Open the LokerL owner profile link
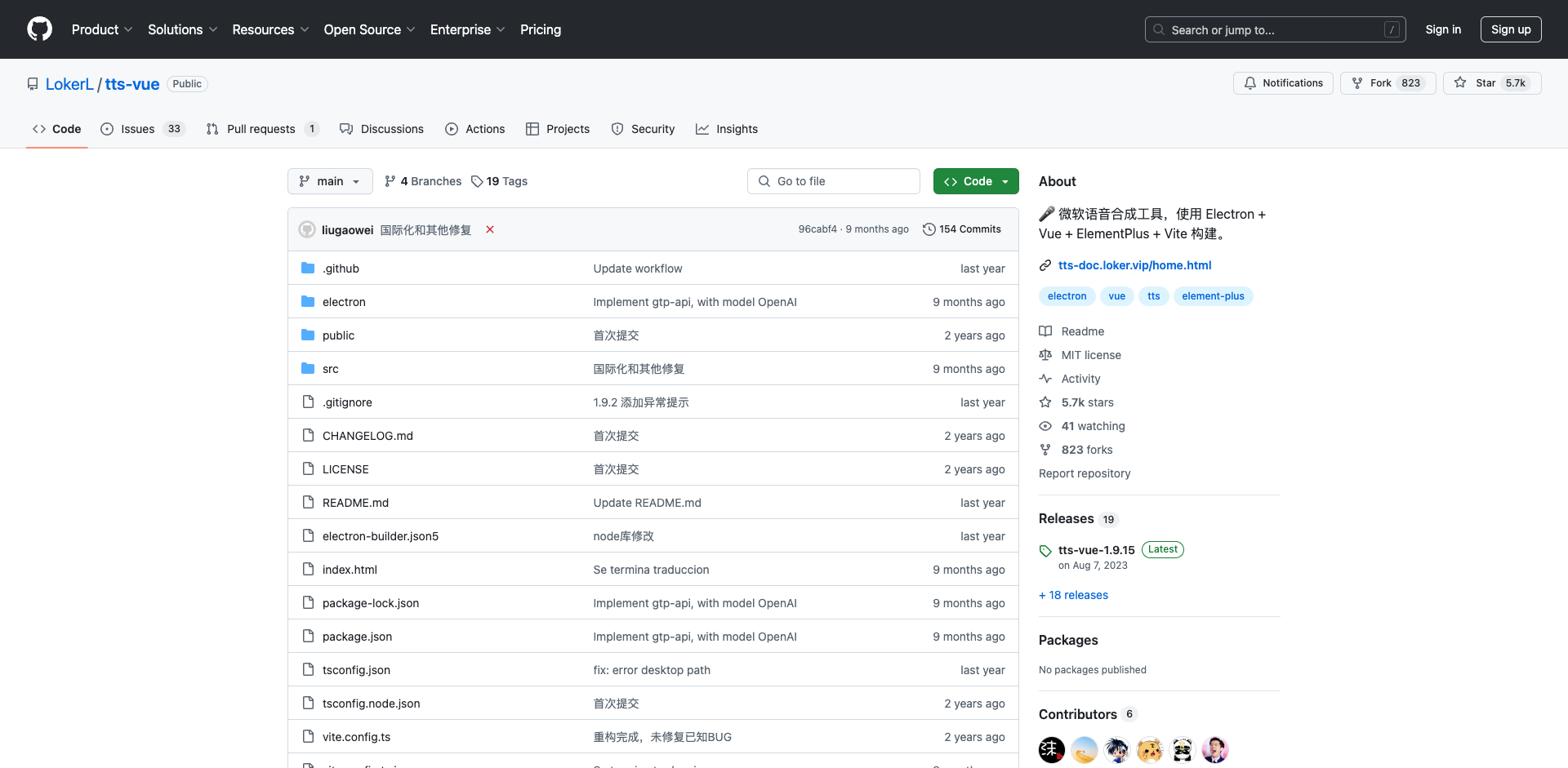 [x=69, y=84]
